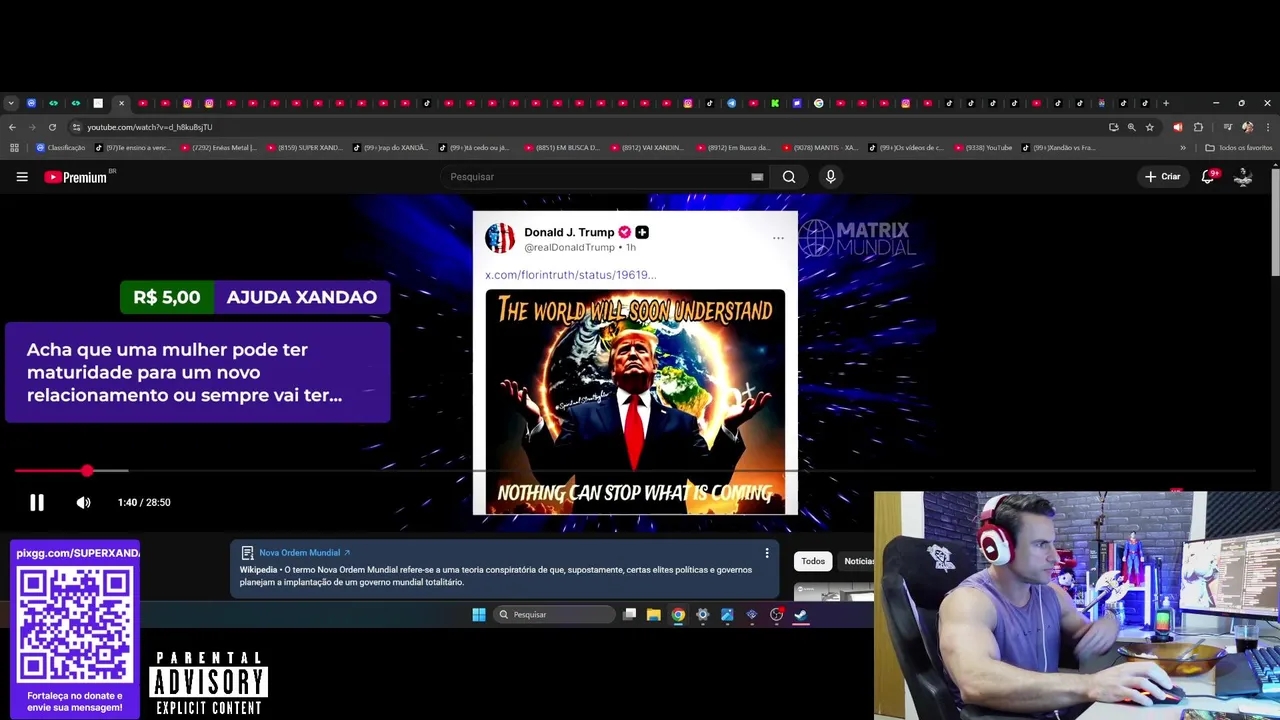Image resolution: width=1280 pixels, height=720 pixels.
Task: Select the Notícias filter chip
Action: point(858,561)
